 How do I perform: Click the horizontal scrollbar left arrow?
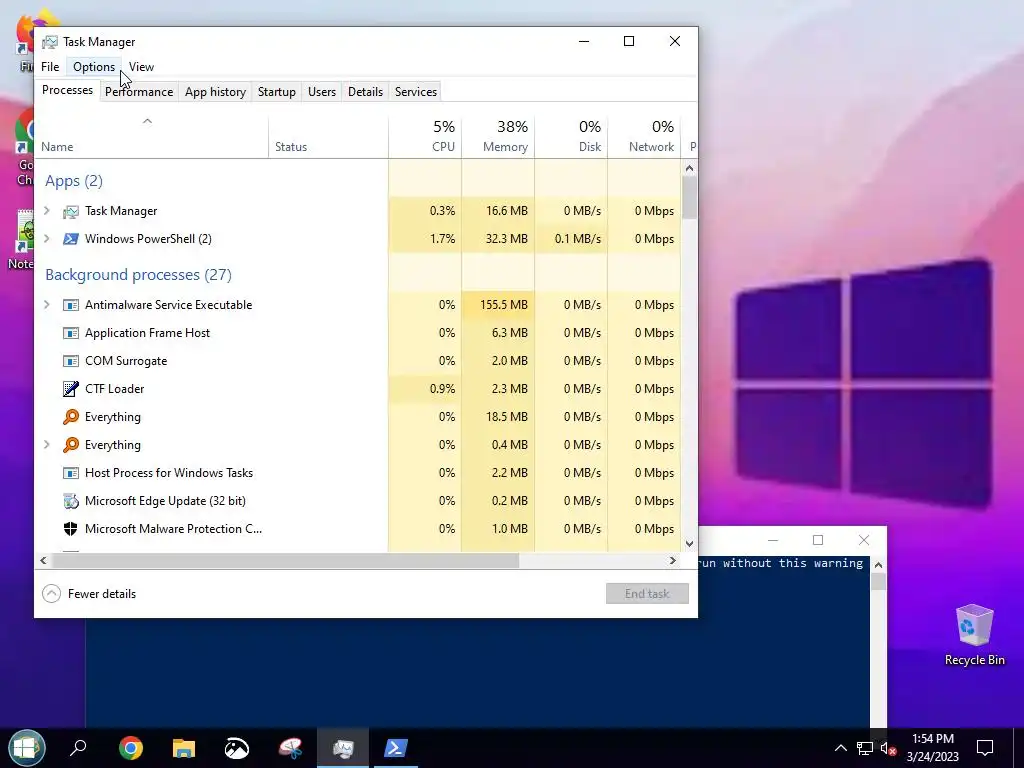click(43, 560)
